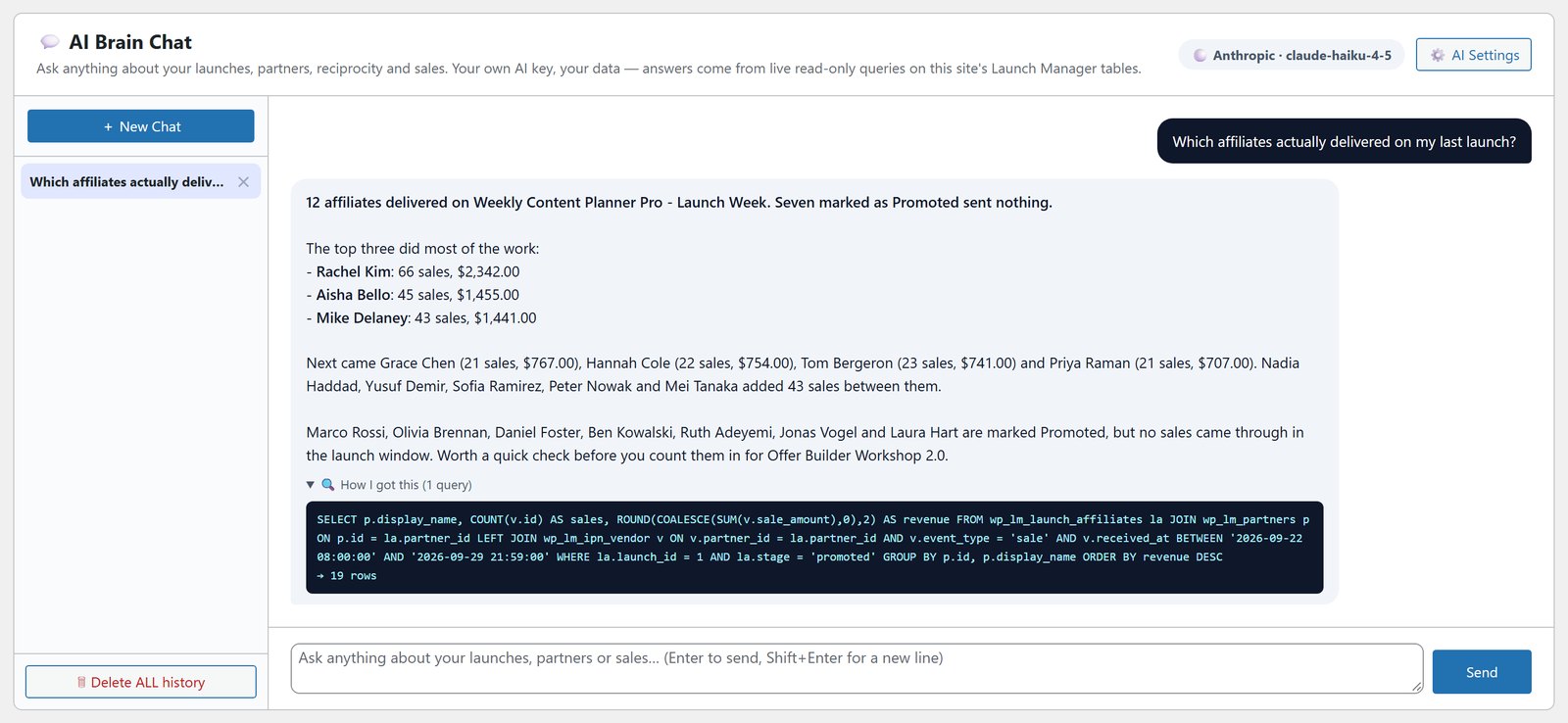Click the paragraph starting 'Marco Rossi, Olivia Brennan'
The height and width of the screenshot is (723, 1568).
point(805,444)
